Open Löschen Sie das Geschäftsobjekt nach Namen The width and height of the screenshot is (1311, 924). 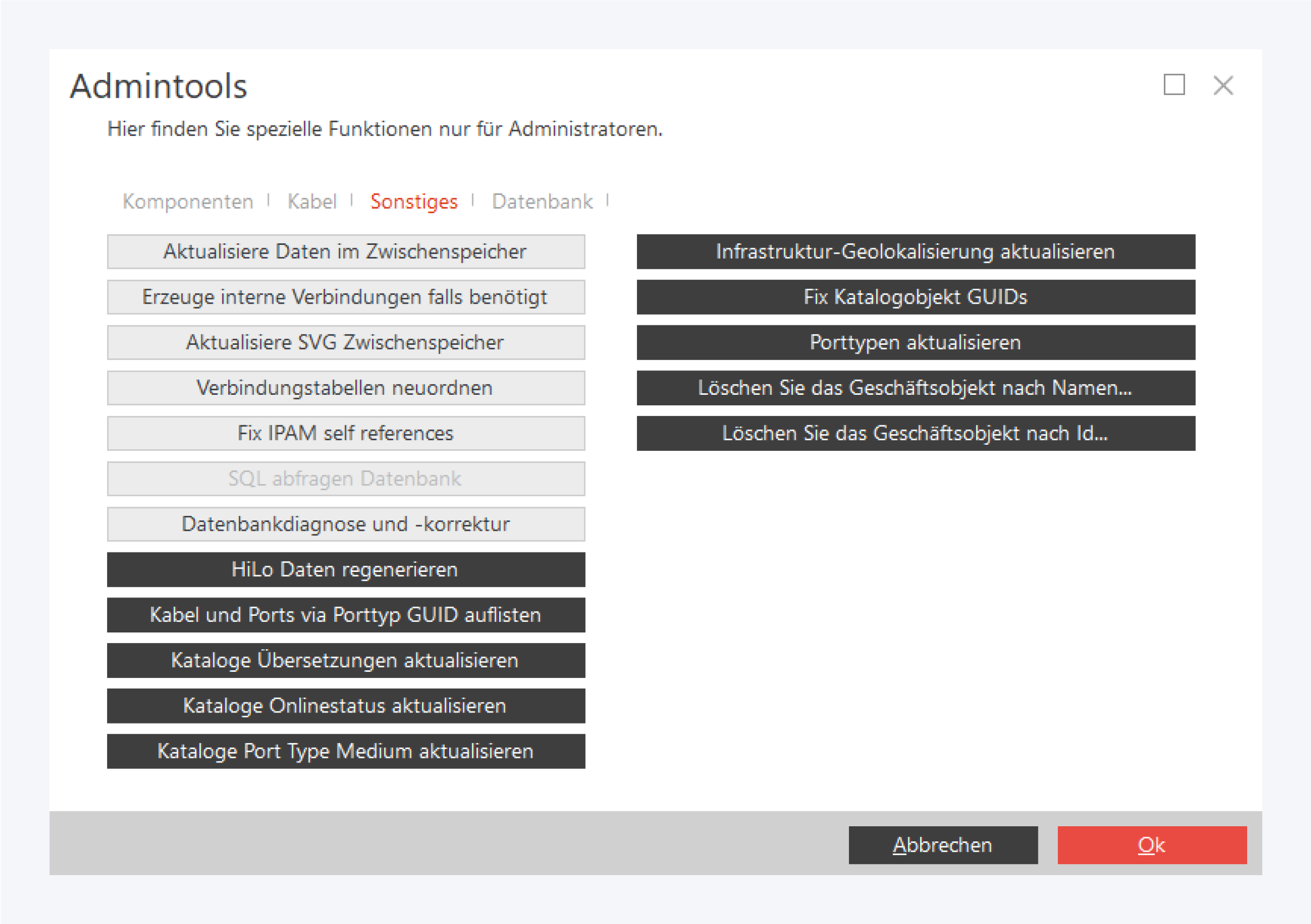[915, 388]
